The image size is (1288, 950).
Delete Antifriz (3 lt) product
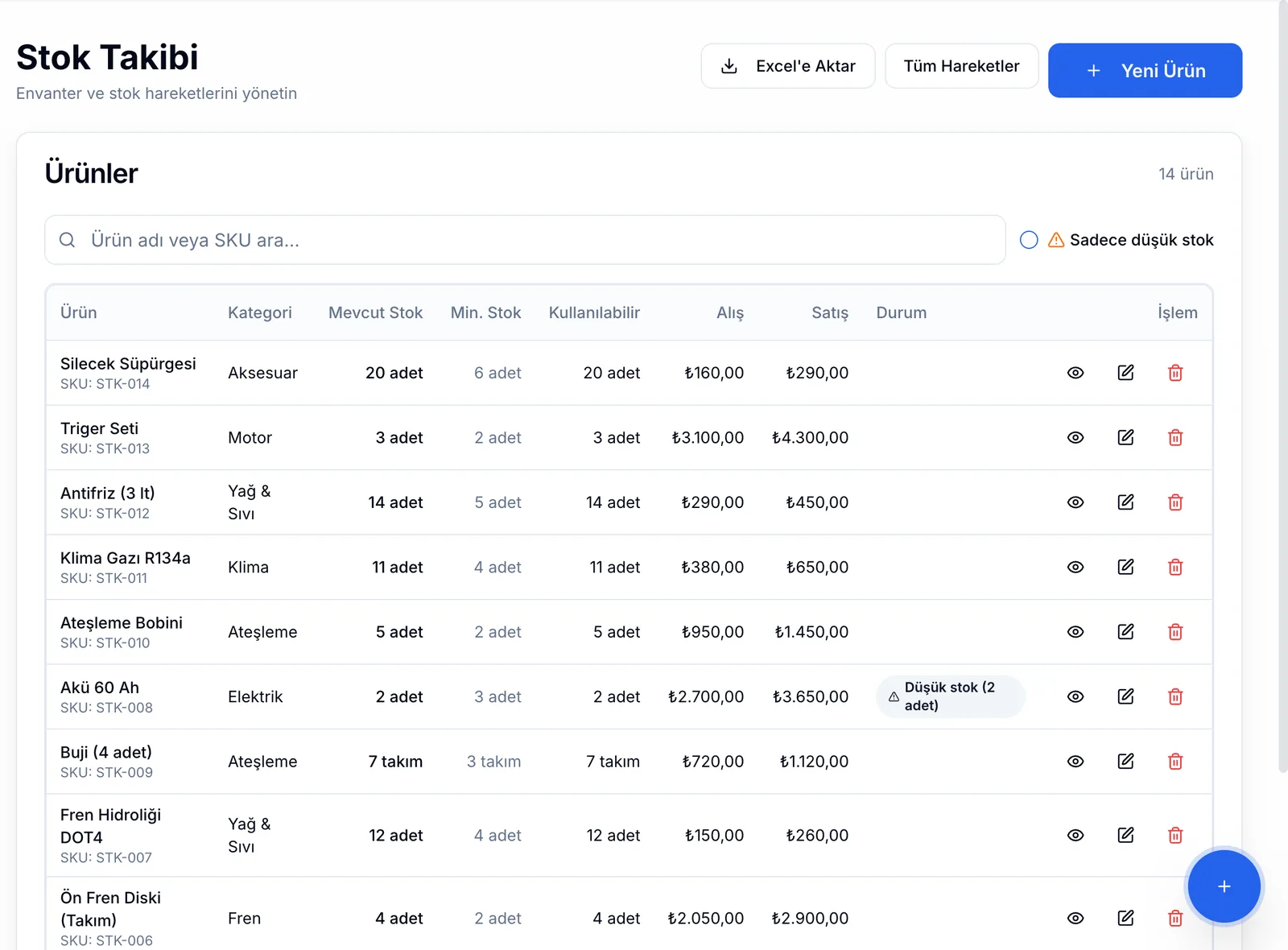[1175, 502]
